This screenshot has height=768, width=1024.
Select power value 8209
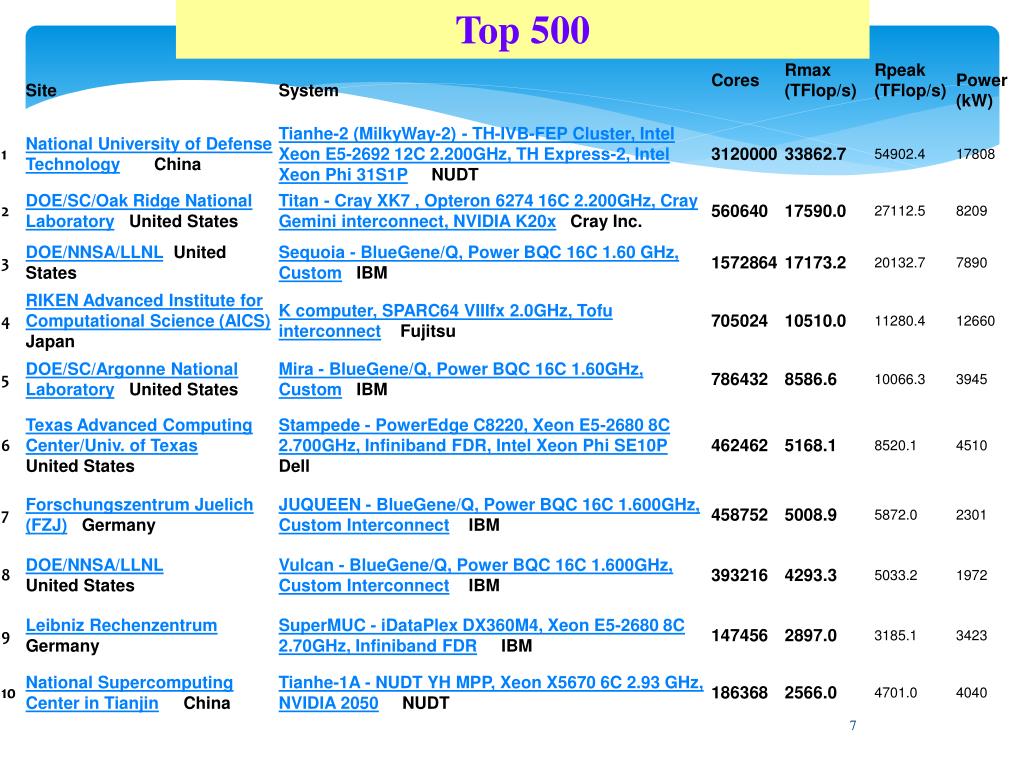click(971, 211)
